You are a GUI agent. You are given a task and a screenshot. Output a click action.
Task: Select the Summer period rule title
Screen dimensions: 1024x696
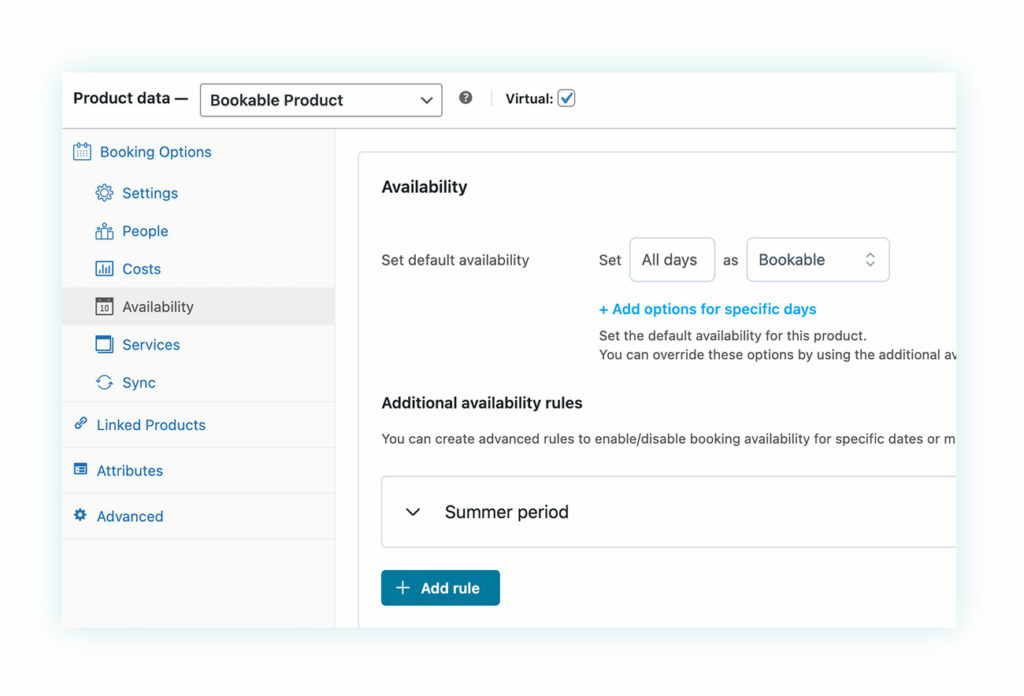click(x=506, y=512)
